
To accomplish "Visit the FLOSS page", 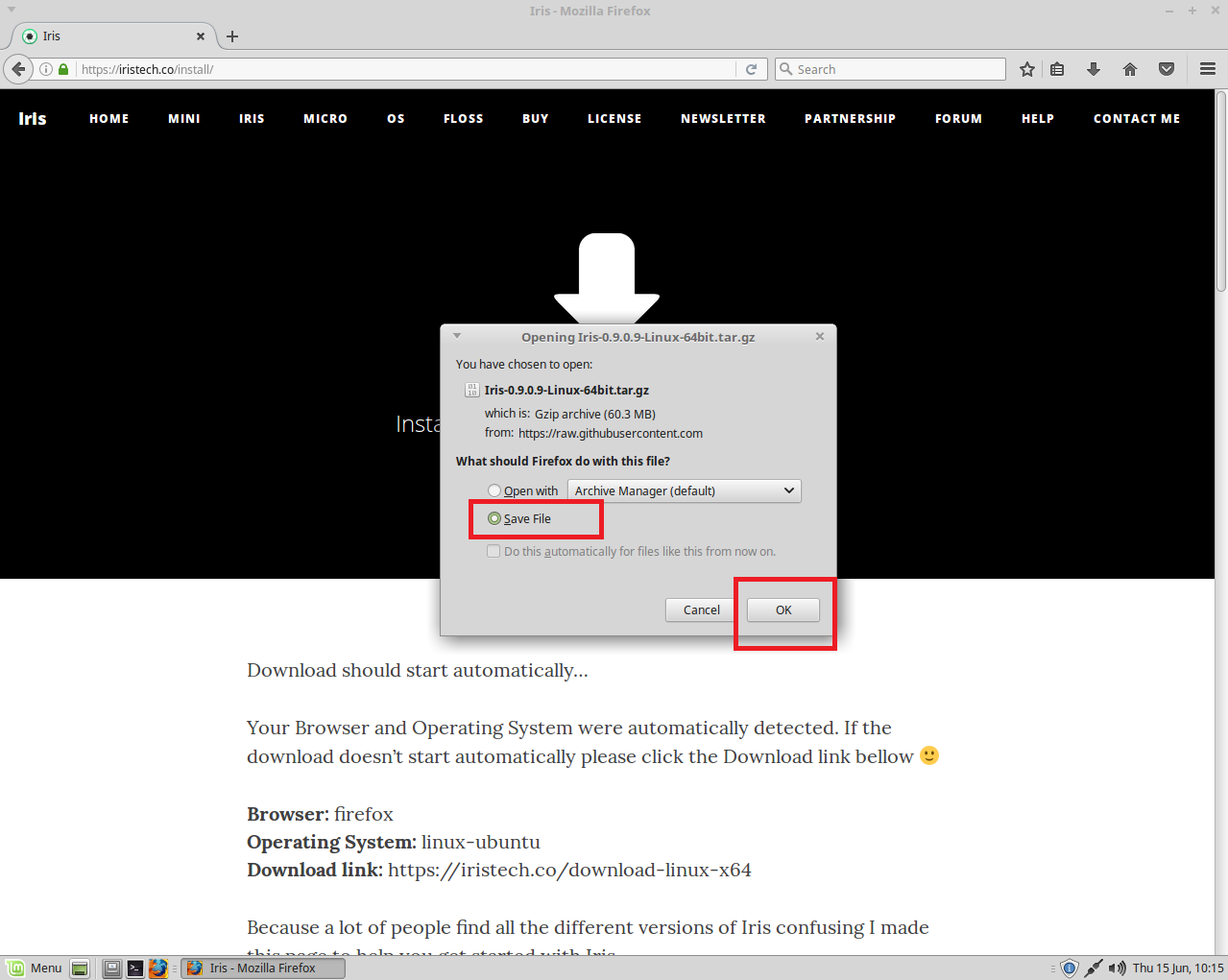I will [464, 119].
